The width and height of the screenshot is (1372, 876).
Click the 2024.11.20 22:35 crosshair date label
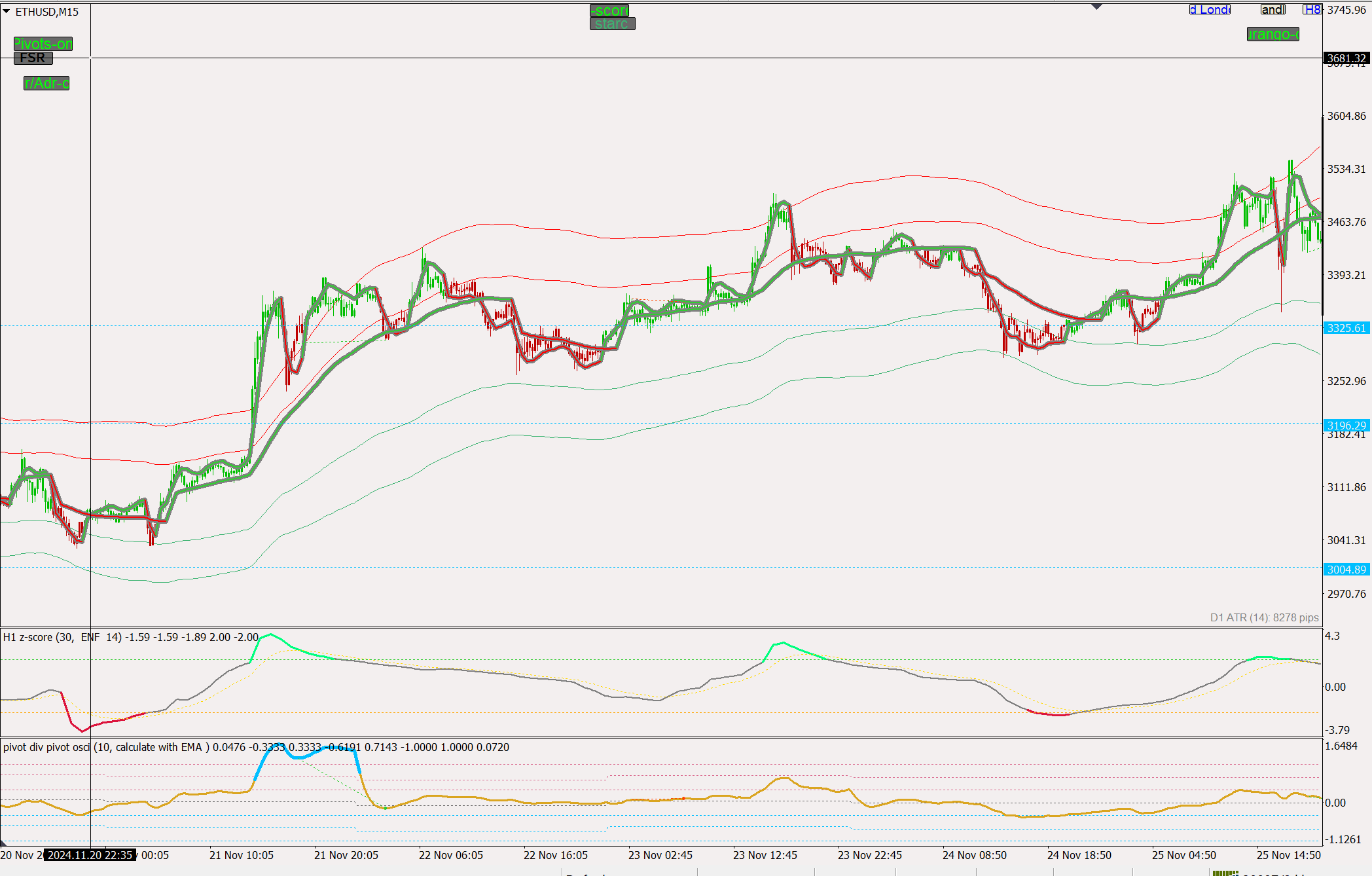(90, 855)
